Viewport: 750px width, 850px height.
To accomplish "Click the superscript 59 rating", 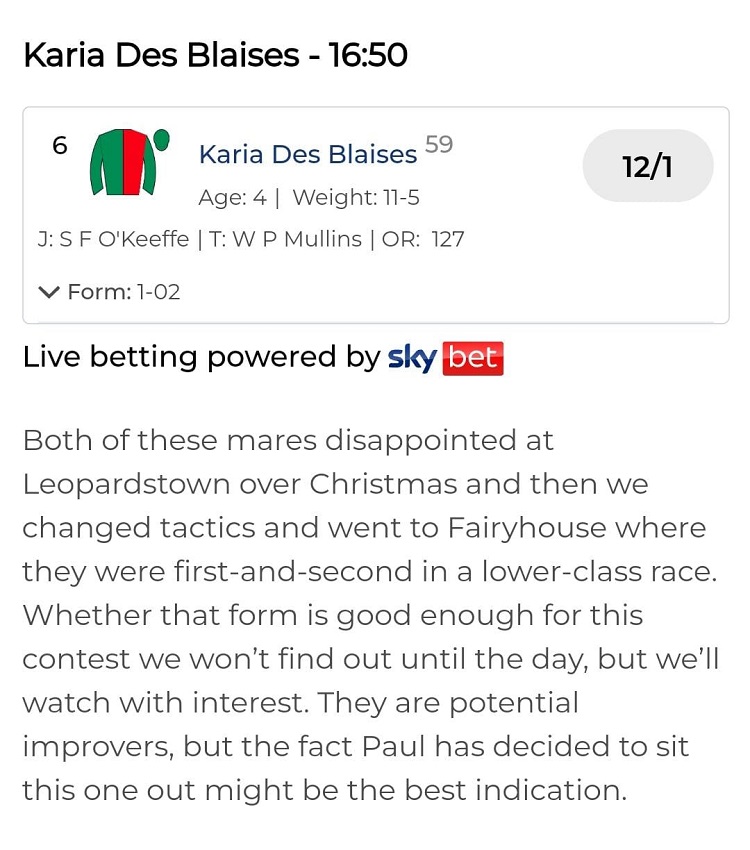I will tap(439, 144).
